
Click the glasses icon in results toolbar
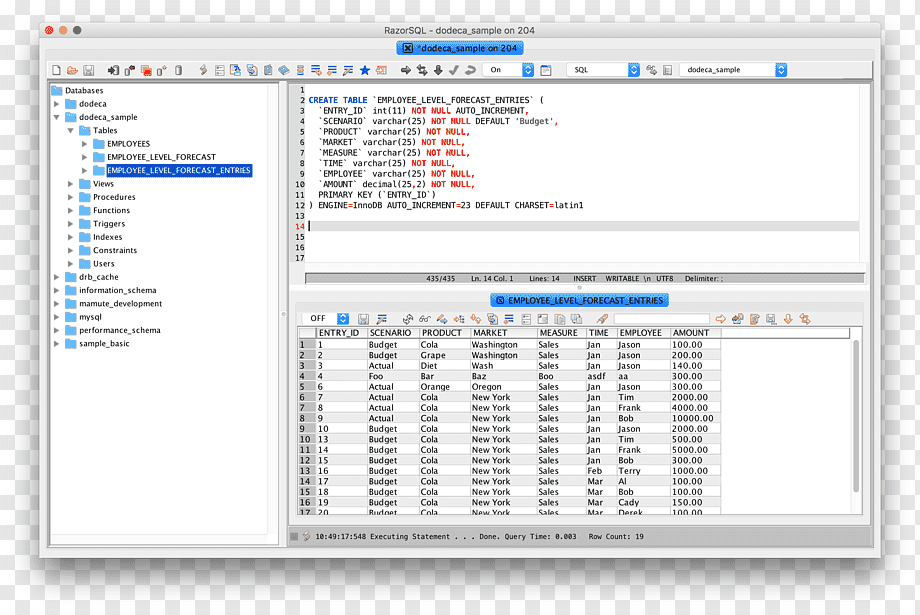pyautogui.click(x=425, y=319)
